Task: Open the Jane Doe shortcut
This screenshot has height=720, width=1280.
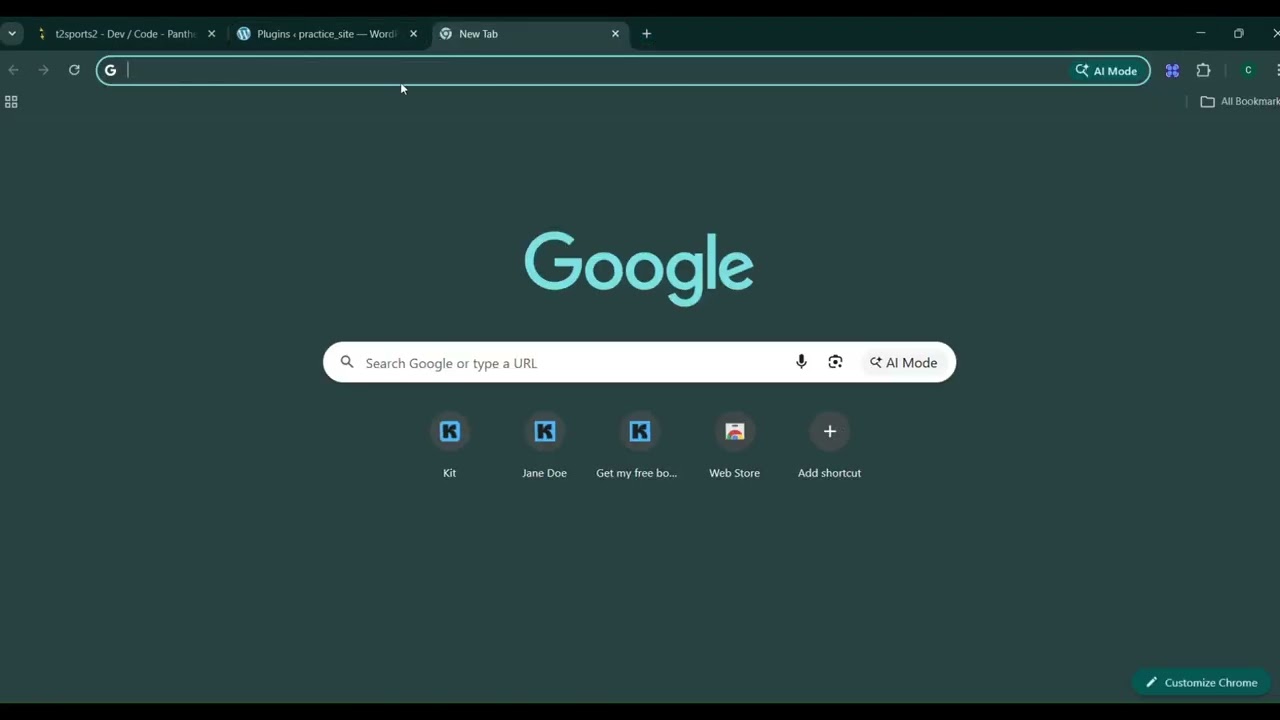Action: (544, 446)
